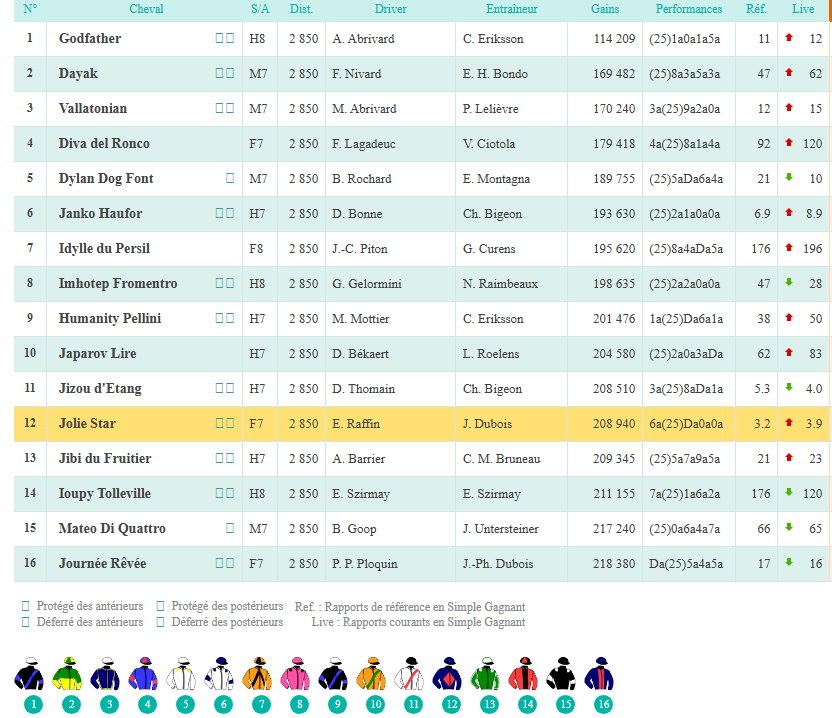832x718 pixels.
Task: Select jockey silk number 7
Action: pyautogui.click(x=257, y=676)
